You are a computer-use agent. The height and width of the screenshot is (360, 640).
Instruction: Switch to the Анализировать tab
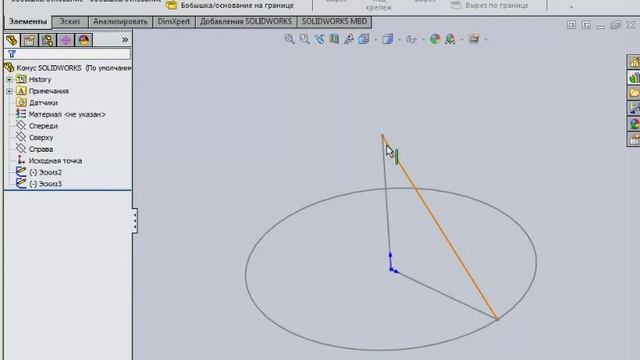(x=120, y=22)
